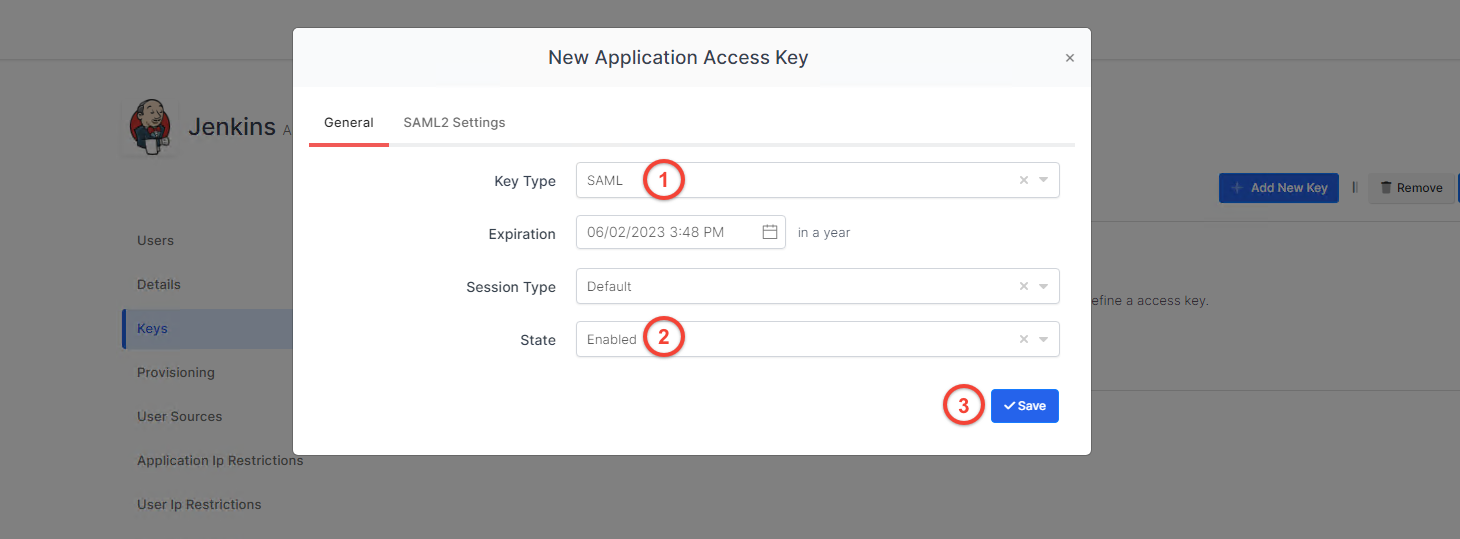Open the Provisioning sidebar item
Image resolution: width=1460 pixels, height=539 pixels.
point(176,372)
